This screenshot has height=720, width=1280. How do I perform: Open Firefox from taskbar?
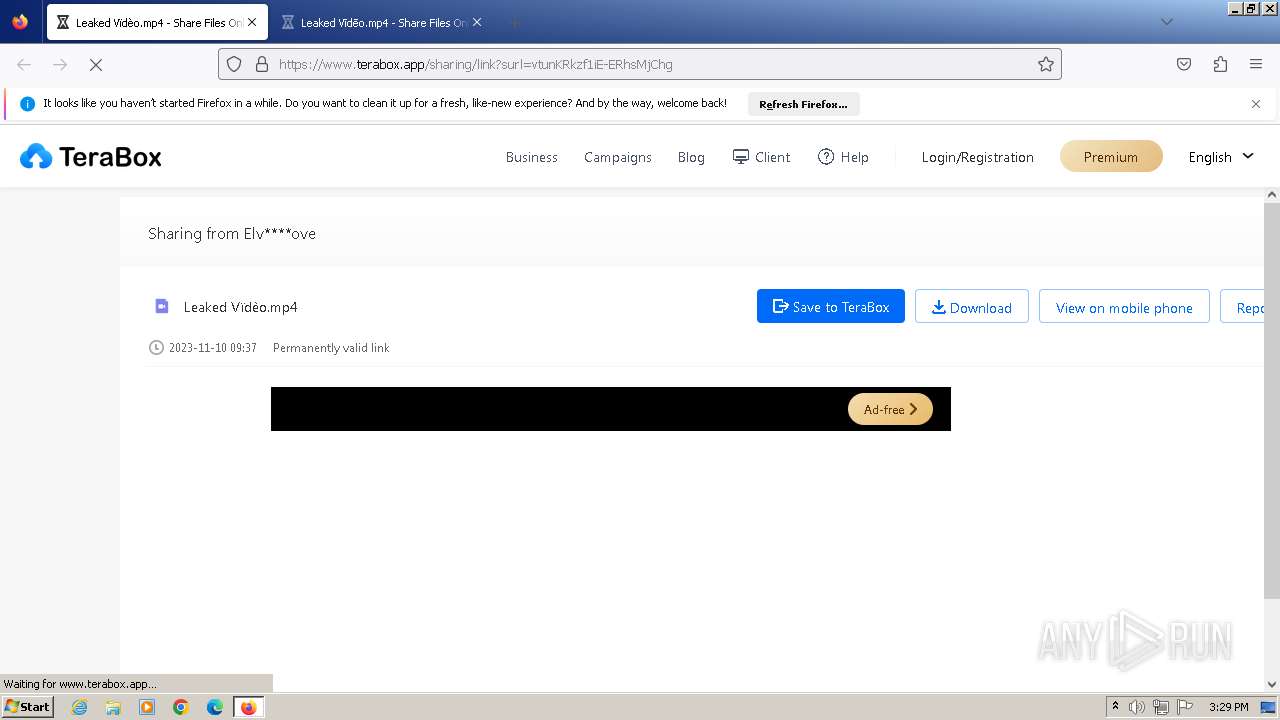[248, 707]
